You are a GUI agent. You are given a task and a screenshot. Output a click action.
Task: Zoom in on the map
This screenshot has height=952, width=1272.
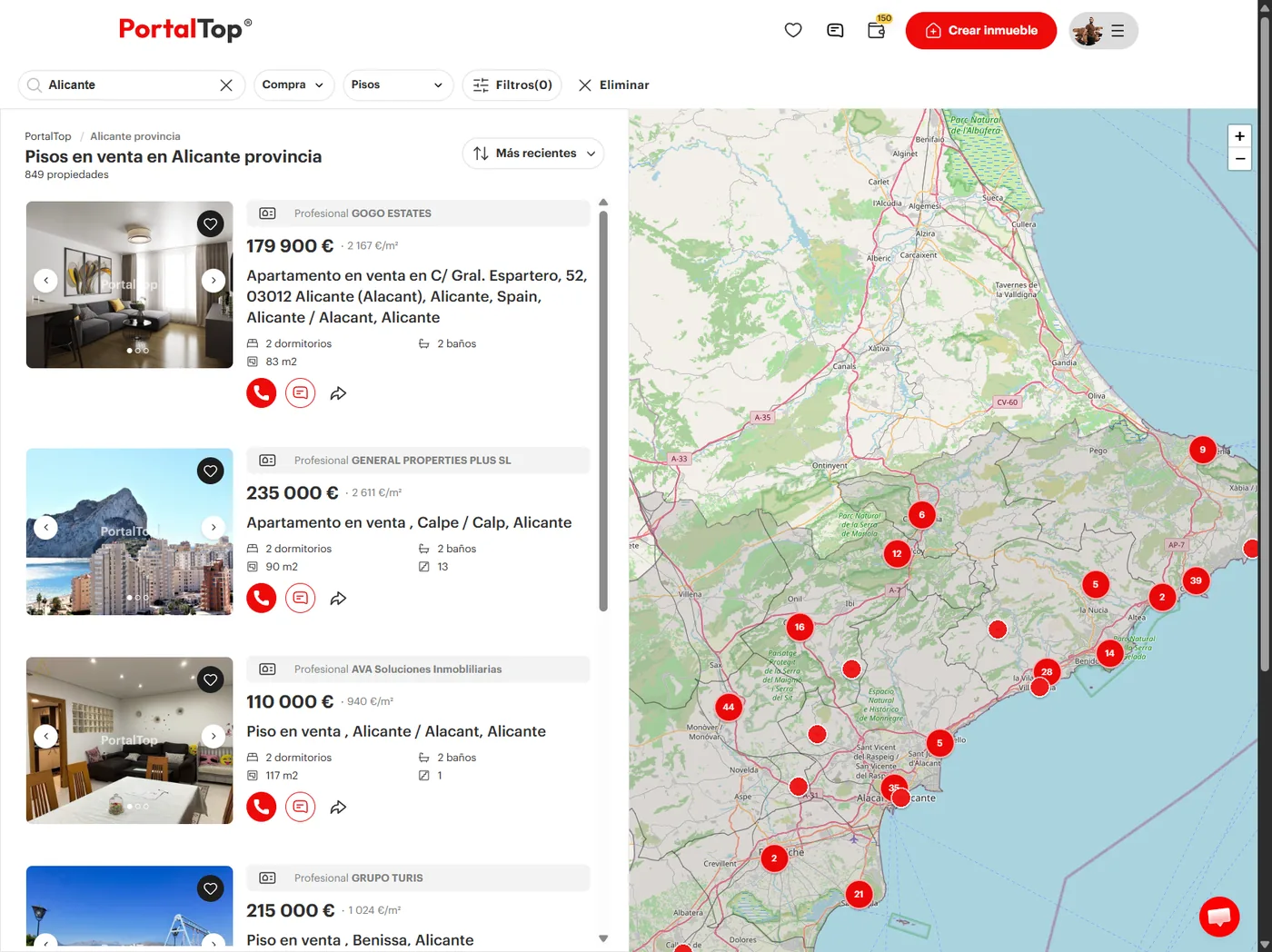[1239, 136]
